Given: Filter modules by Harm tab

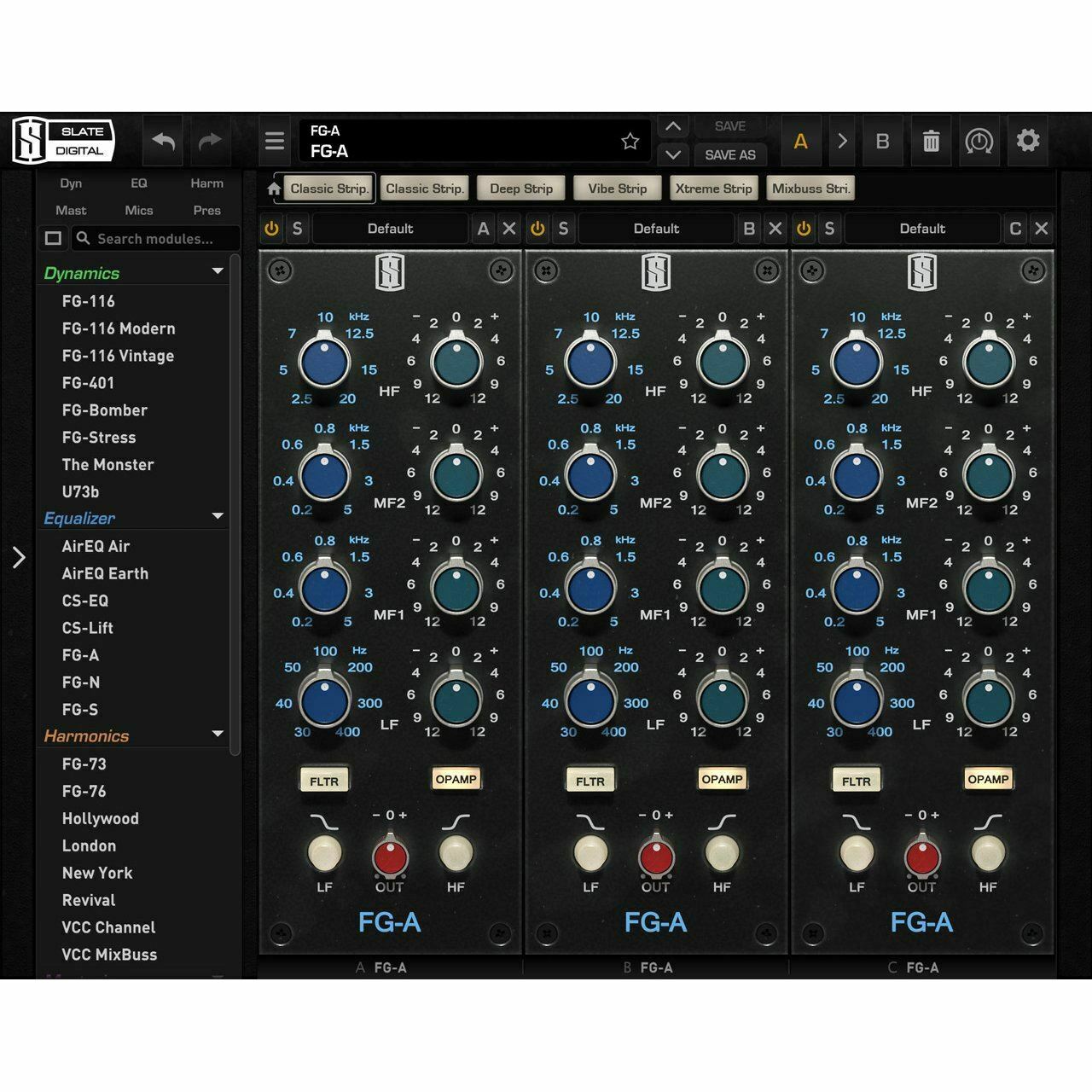Looking at the screenshot, I should point(206,183).
